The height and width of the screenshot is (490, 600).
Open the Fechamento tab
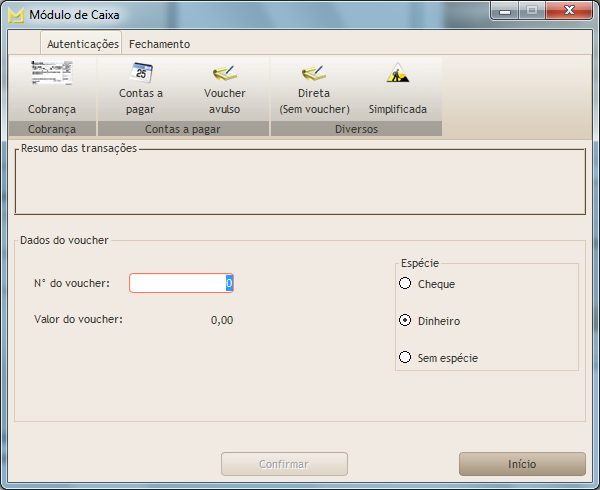[159, 44]
